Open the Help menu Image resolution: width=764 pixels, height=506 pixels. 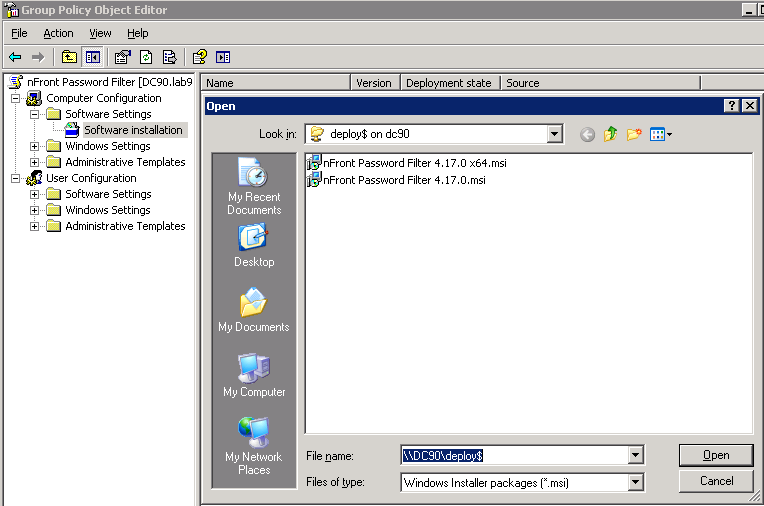tap(137, 33)
